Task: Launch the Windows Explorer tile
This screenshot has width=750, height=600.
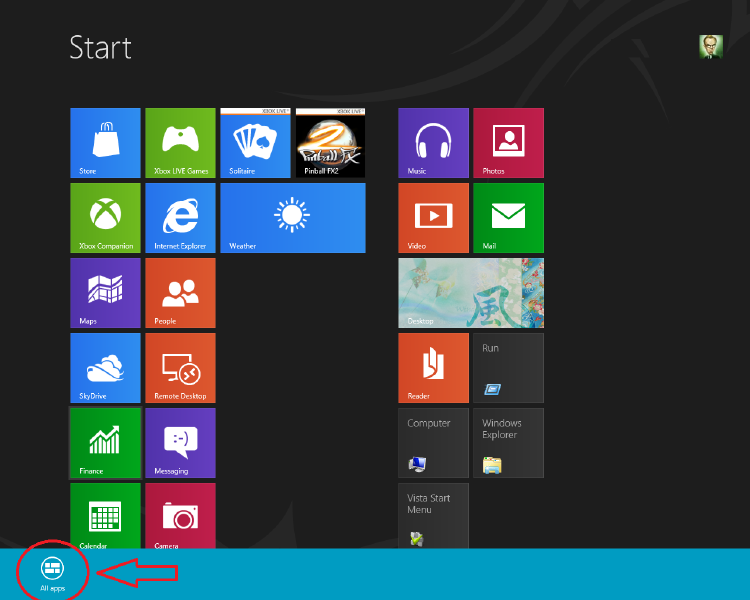Action: (x=508, y=443)
